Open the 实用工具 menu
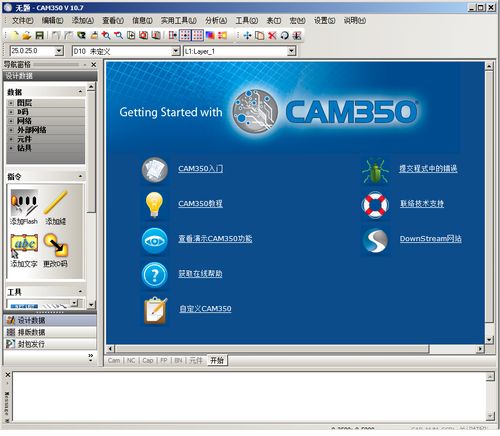Viewport: 500px width, 436px height. pyautogui.click(x=179, y=21)
